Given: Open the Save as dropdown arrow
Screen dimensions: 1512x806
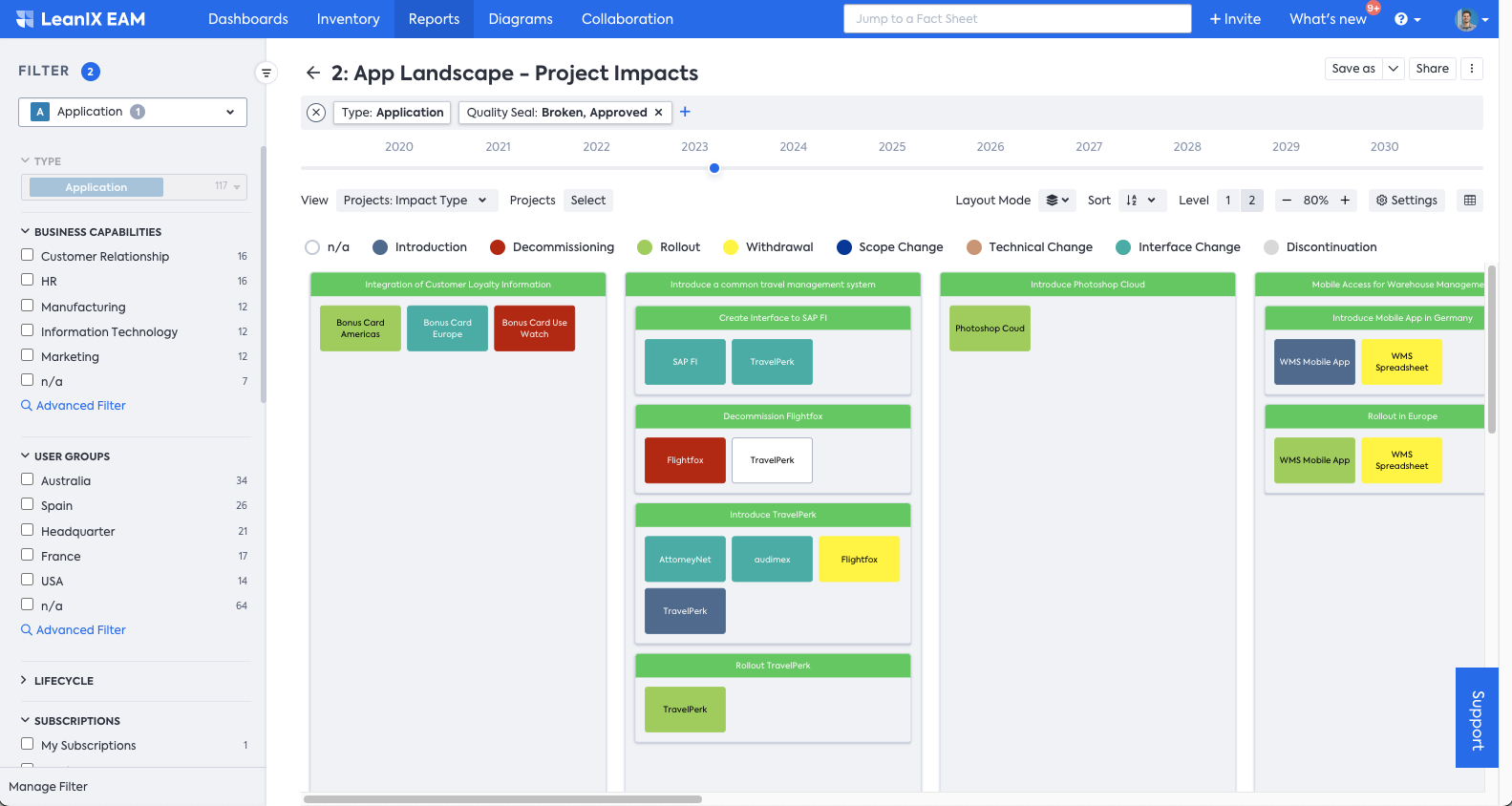Looking at the screenshot, I should 1394,69.
